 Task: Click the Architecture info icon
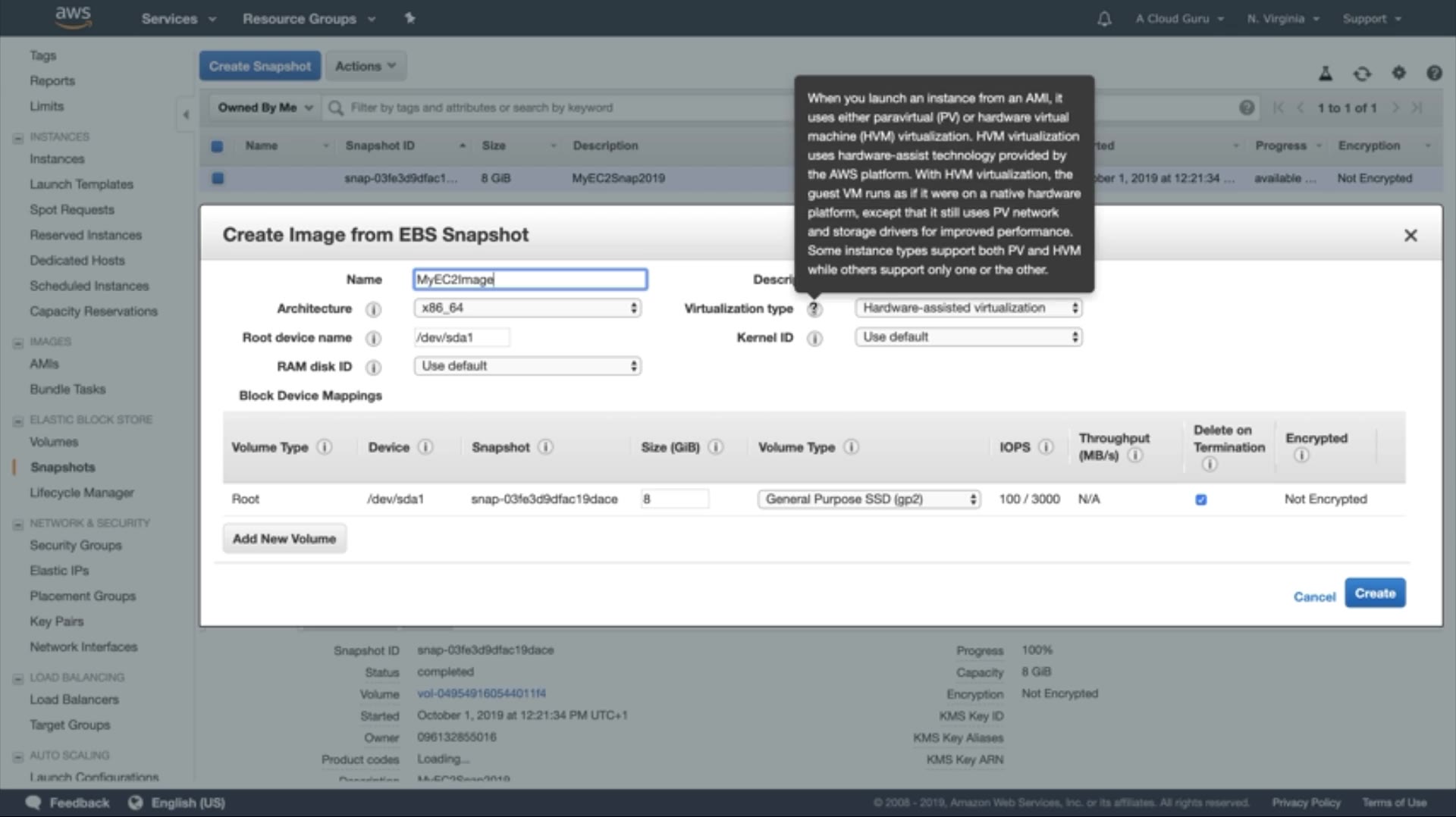point(373,309)
